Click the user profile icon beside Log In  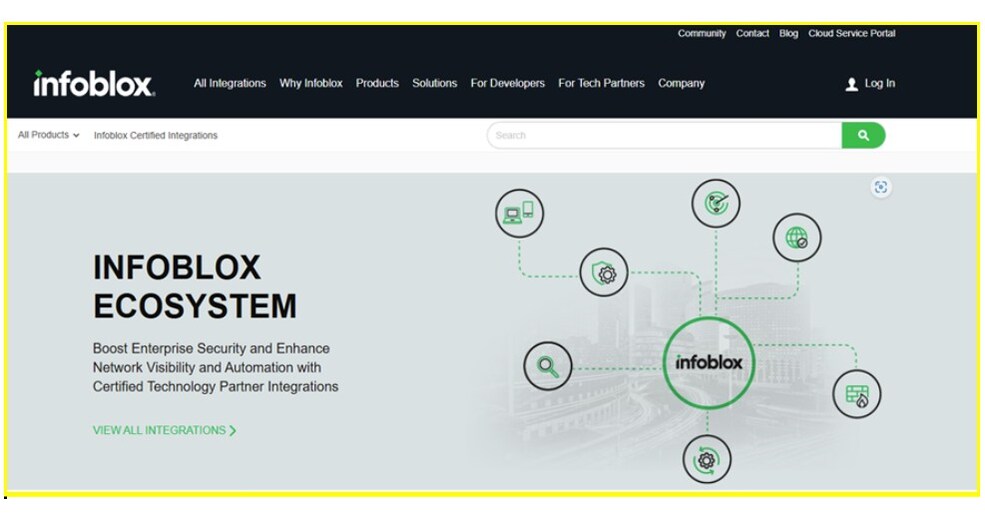tap(851, 84)
